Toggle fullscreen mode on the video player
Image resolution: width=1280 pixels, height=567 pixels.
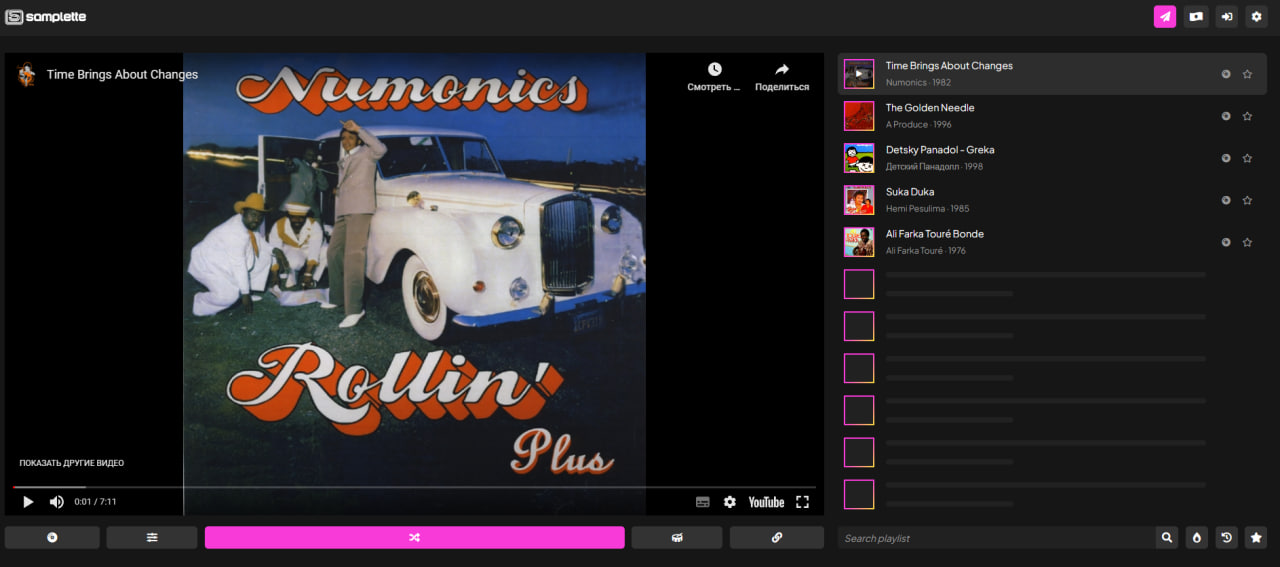tap(802, 502)
